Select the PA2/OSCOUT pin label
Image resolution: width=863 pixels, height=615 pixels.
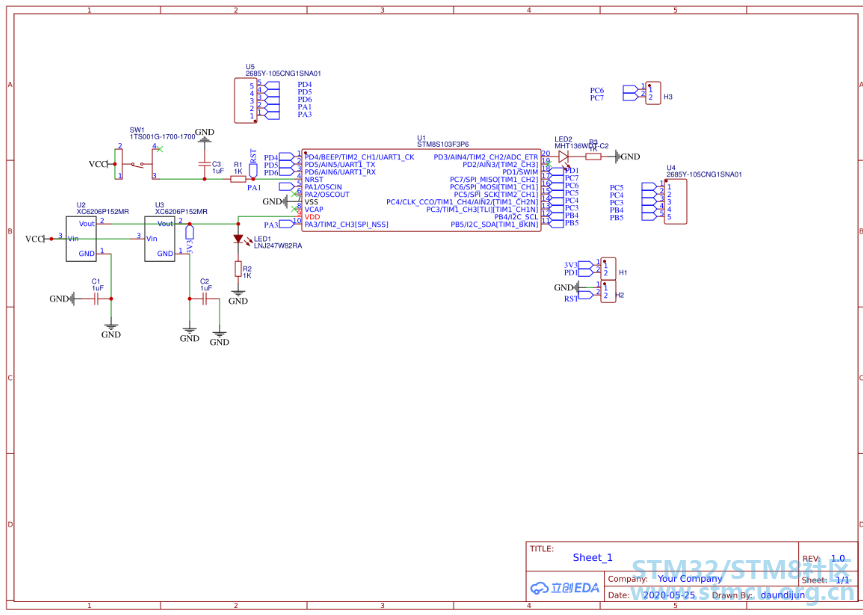[327, 194]
